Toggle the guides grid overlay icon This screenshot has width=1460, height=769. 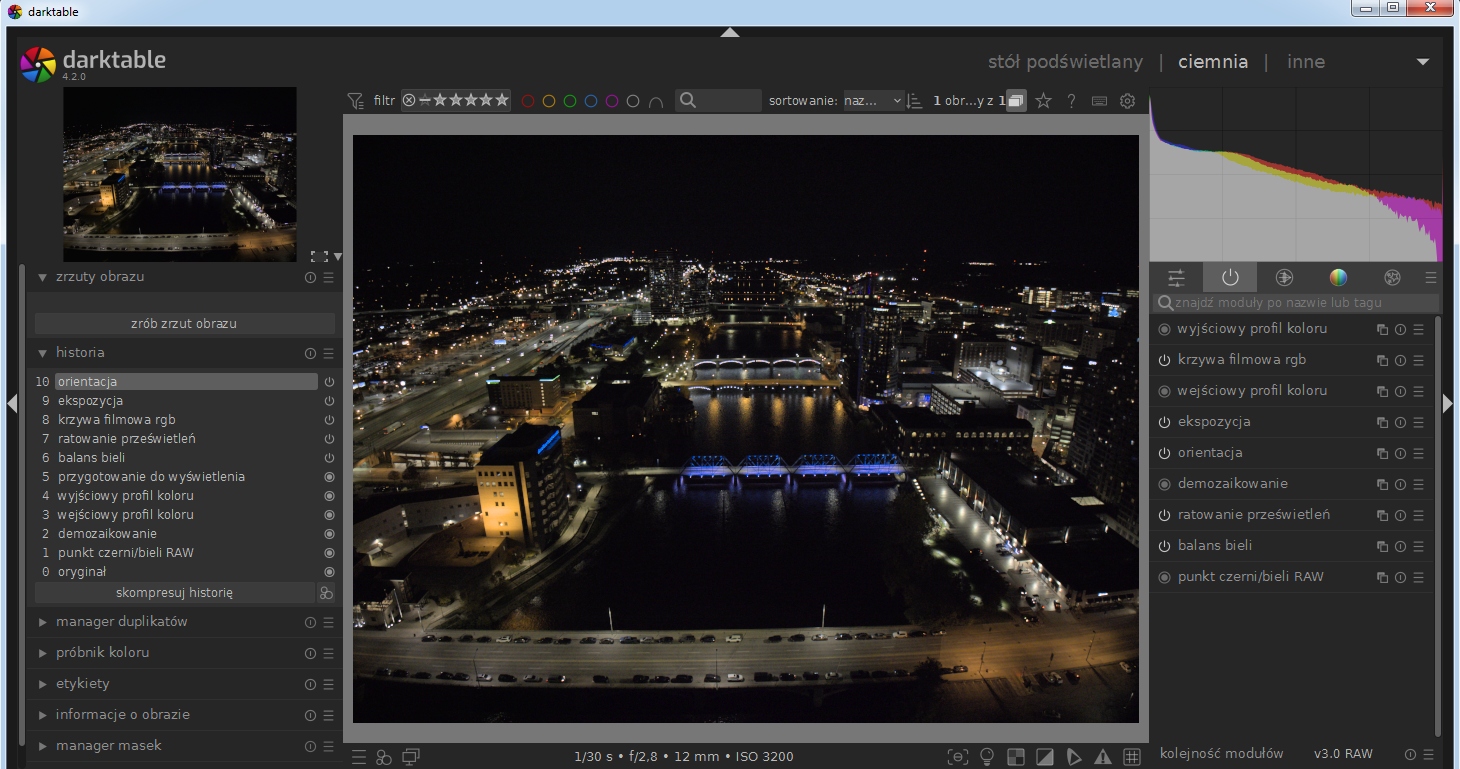point(1132,757)
